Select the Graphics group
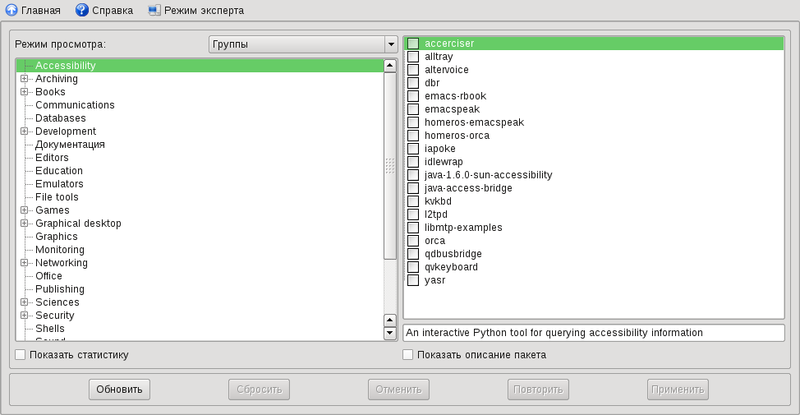Viewport: 800px width, 415px height. tap(57, 237)
